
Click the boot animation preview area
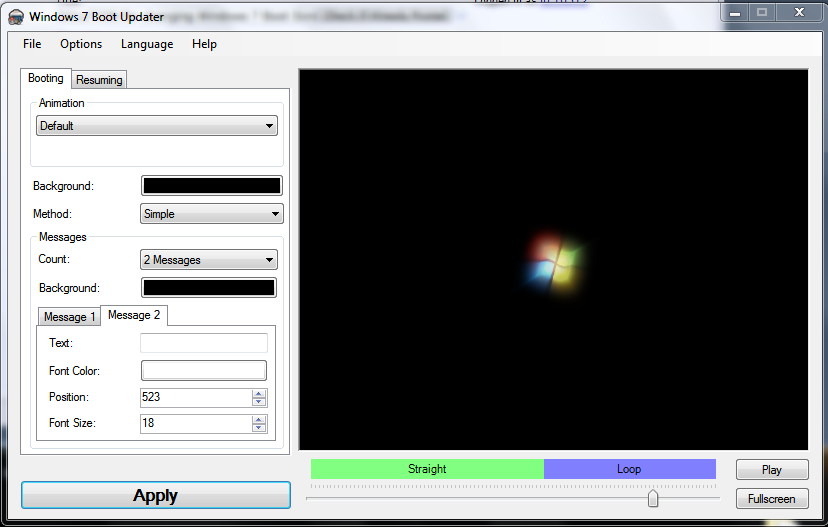553,259
